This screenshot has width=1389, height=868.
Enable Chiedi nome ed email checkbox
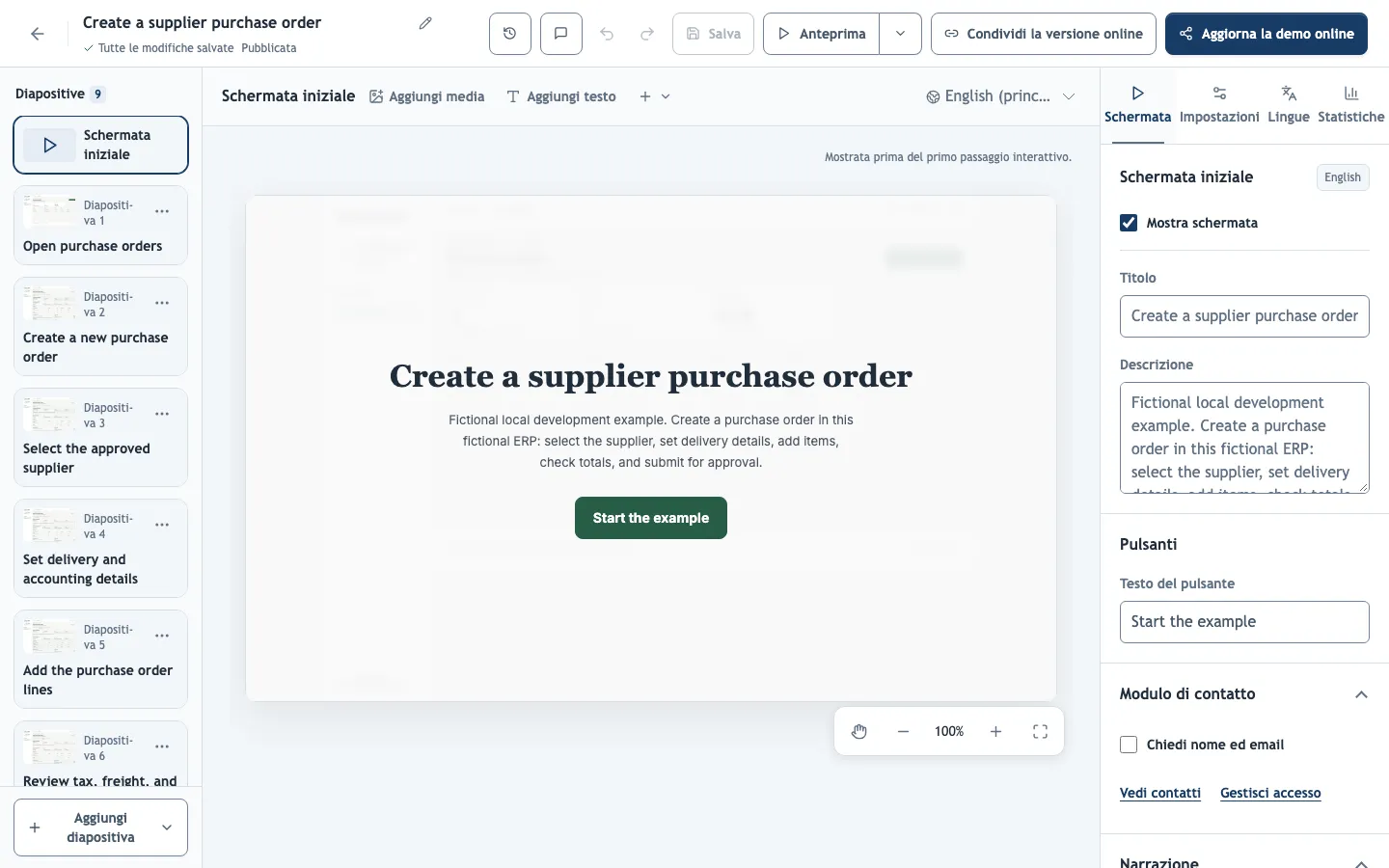pos(1129,745)
